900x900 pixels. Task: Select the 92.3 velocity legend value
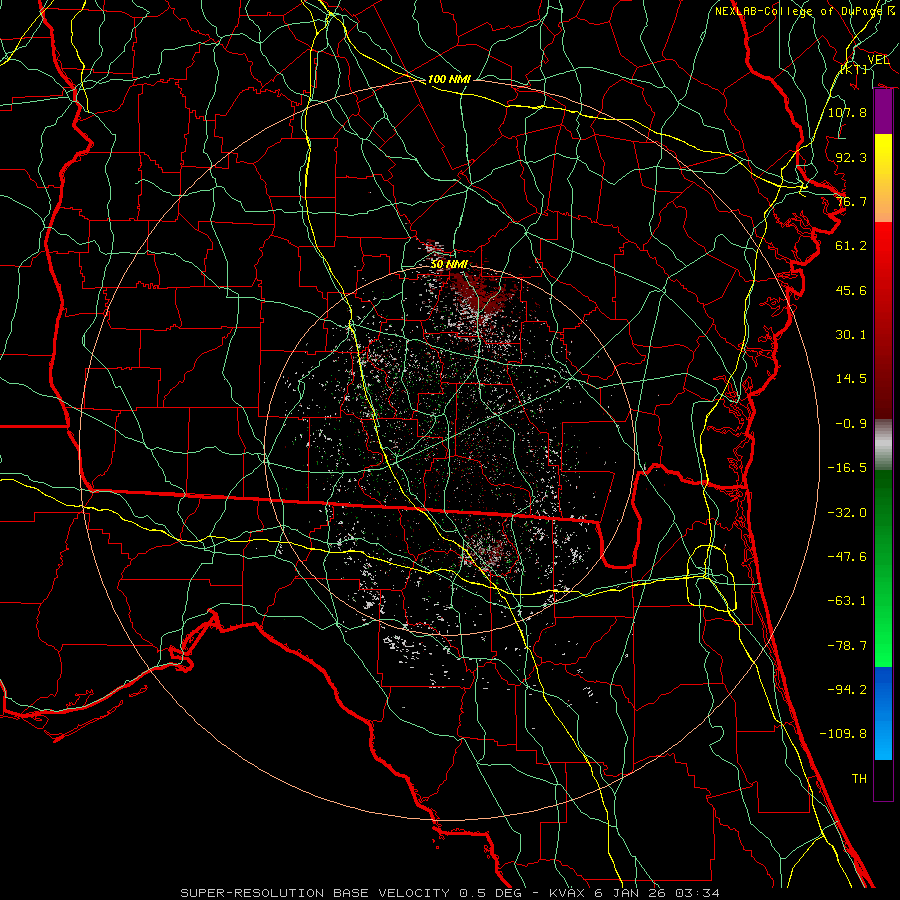tap(851, 157)
